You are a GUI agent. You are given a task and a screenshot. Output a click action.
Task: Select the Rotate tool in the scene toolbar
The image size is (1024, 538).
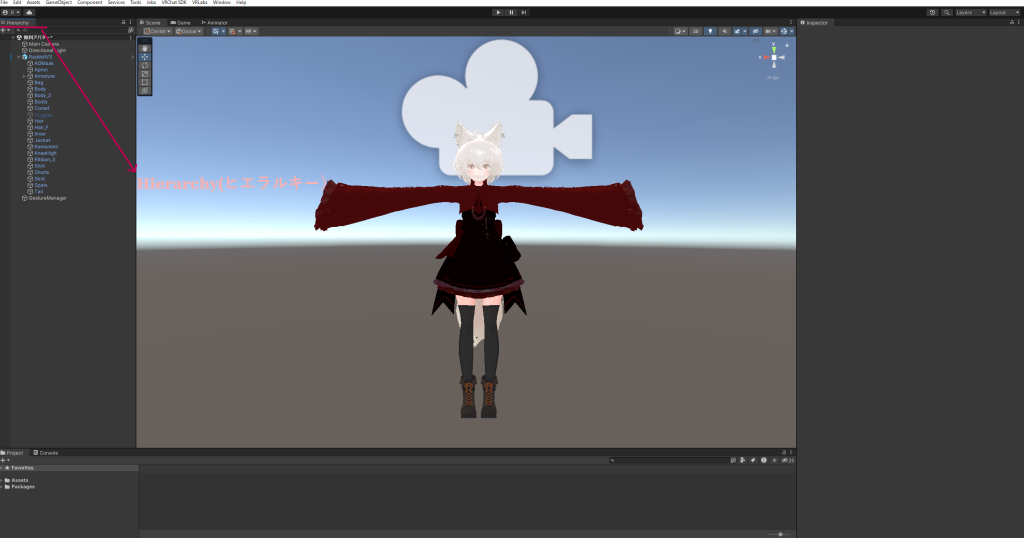point(145,65)
